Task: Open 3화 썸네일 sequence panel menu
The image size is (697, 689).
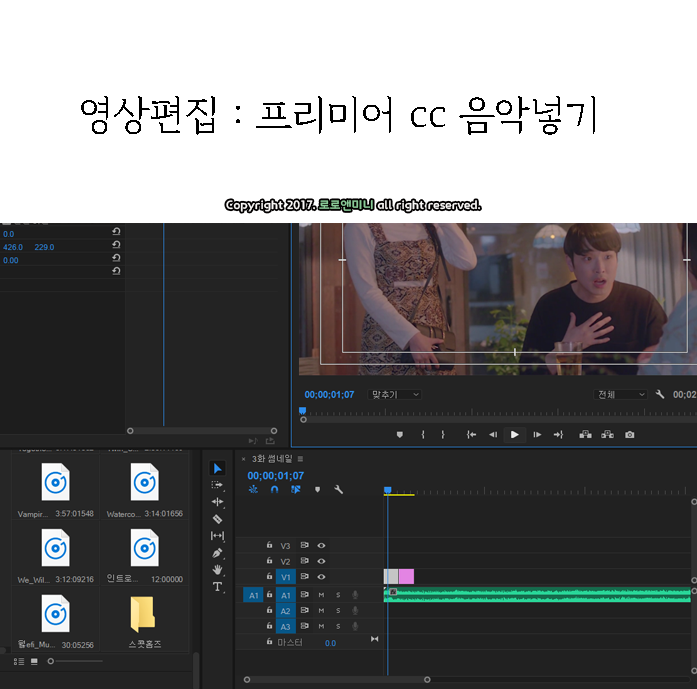Action: tap(300, 459)
